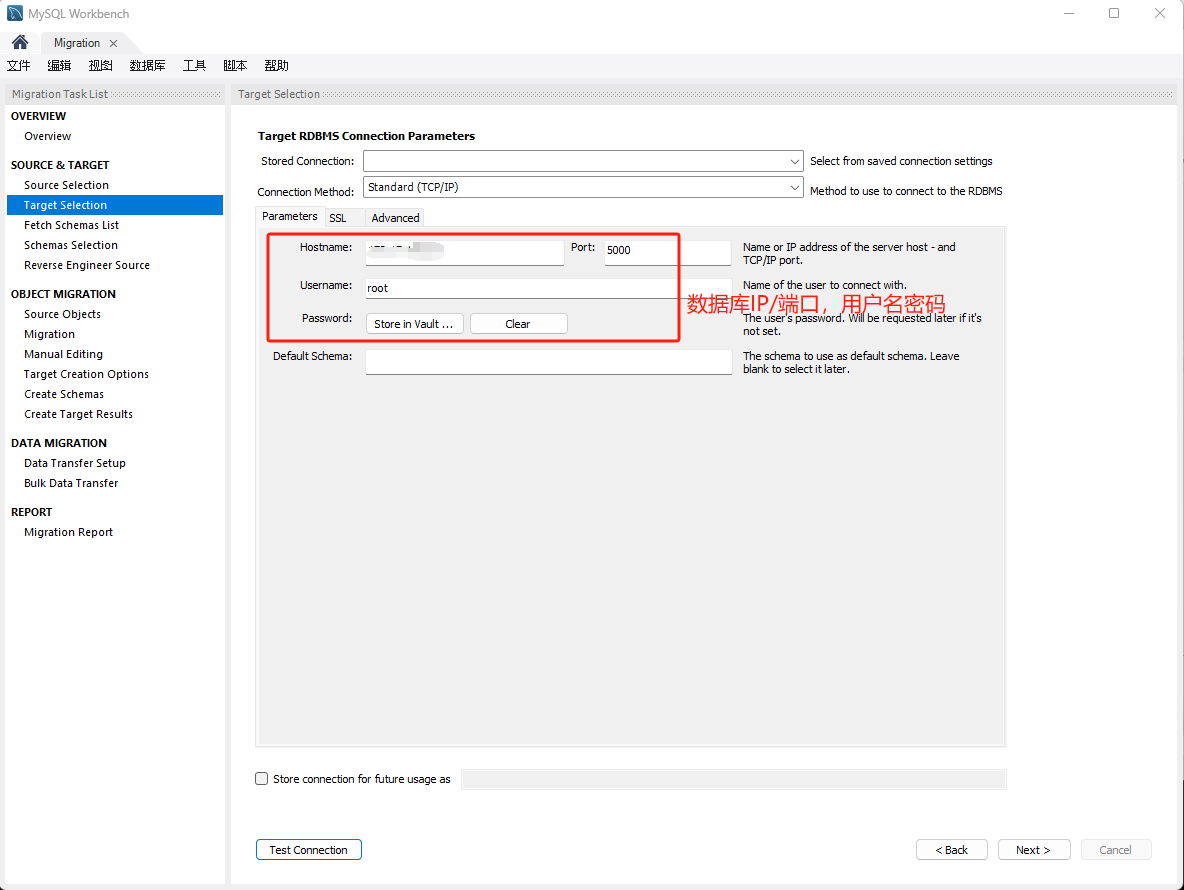Click Store in Vault button
This screenshot has width=1184, height=890.
click(x=414, y=324)
